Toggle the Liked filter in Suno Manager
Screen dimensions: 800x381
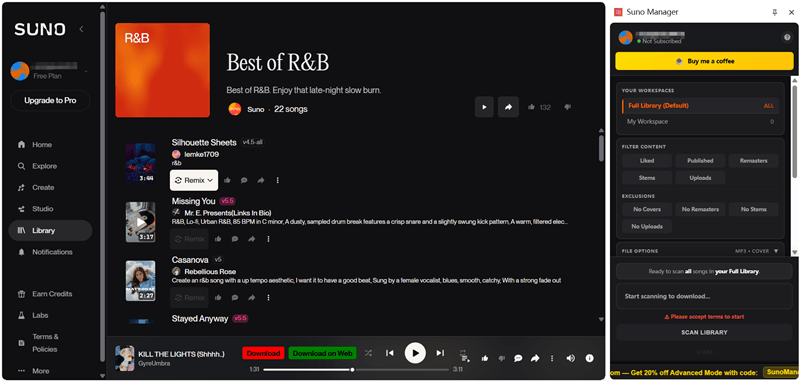647,161
